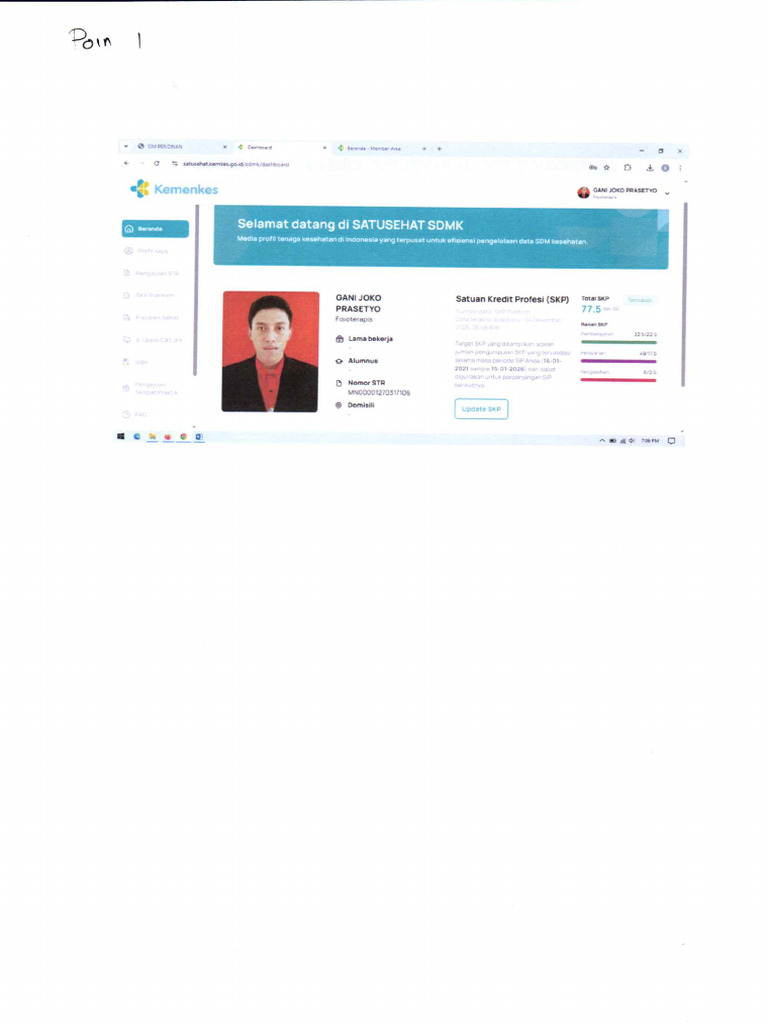Open the Beranda sidebar menu item
The height and width of the screenshot is (1024, 768).
click(155, 229)
